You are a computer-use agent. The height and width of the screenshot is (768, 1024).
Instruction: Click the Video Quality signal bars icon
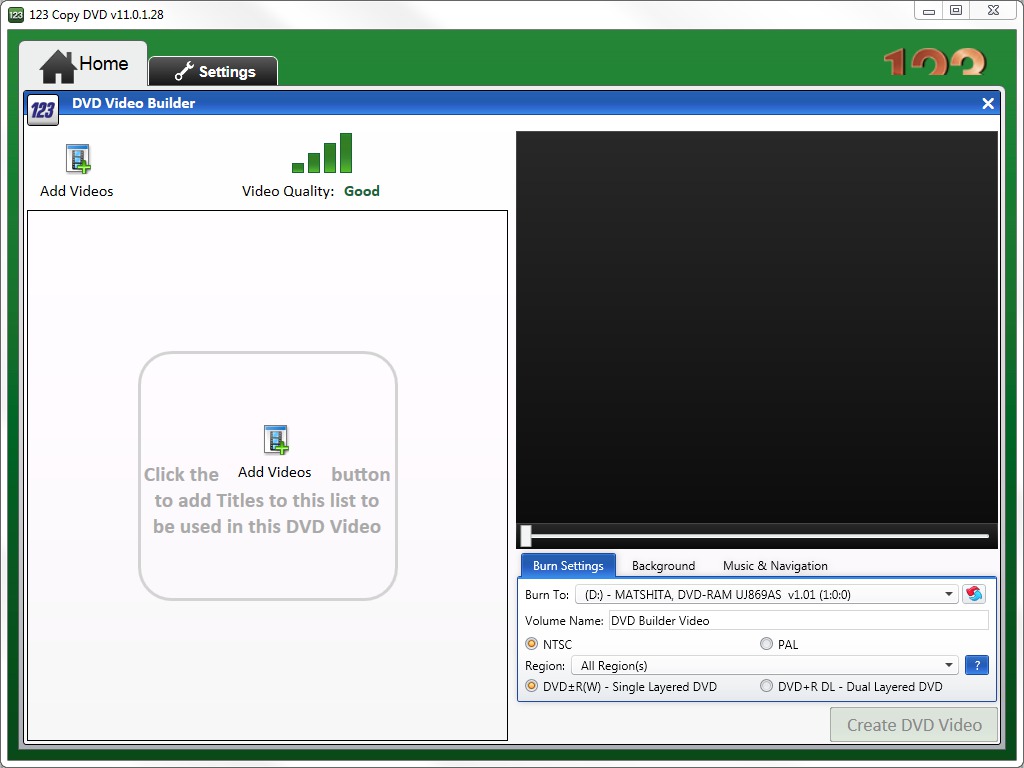pyautogui.click(x=322, y=153)
